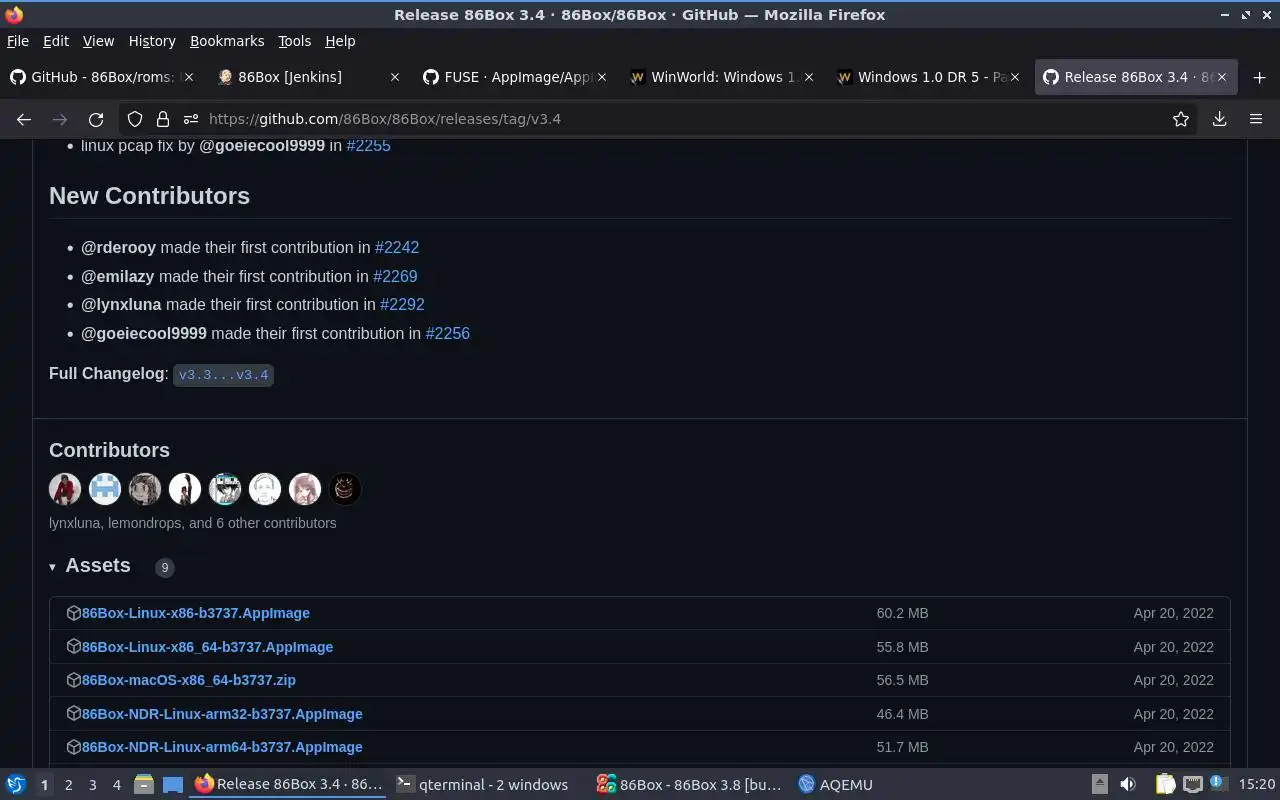Switch to workspace 4 in taskbar
This screenshot has width=1280, height=800.
[x=117, y=785]
